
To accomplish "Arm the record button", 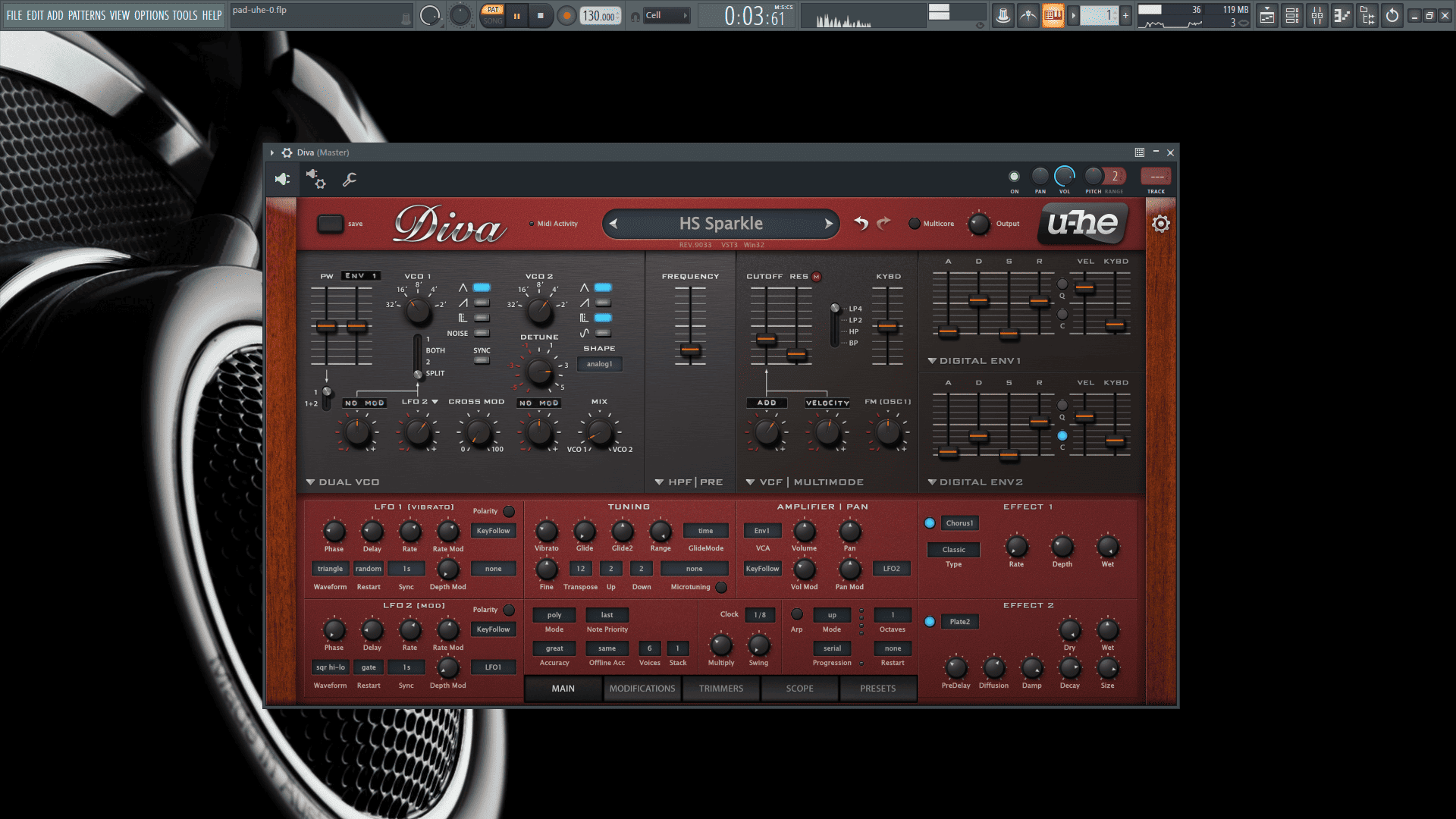I will click(x=566, y=15).
